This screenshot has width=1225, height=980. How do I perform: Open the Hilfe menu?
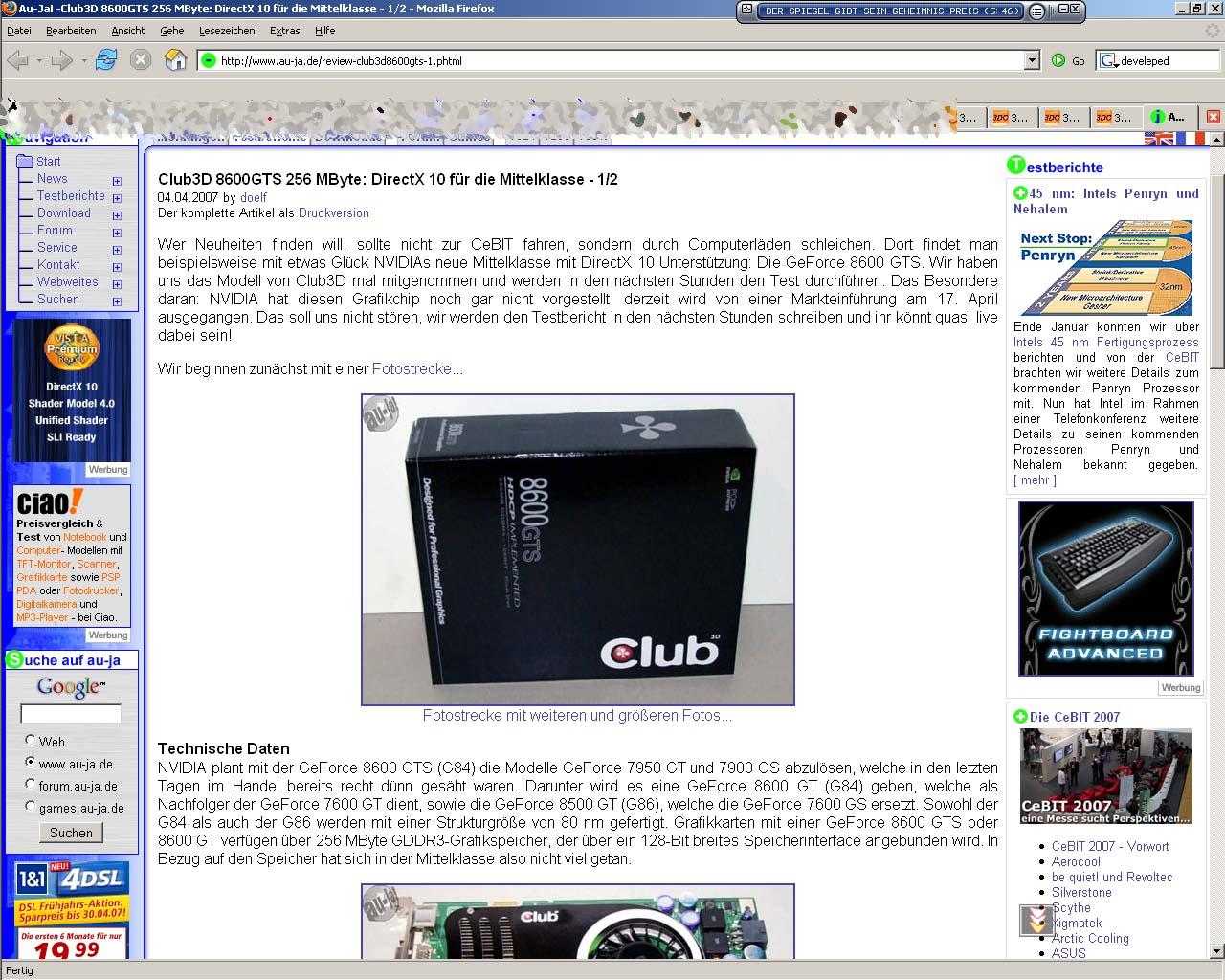pyautogui.click(x=325, y=31)
